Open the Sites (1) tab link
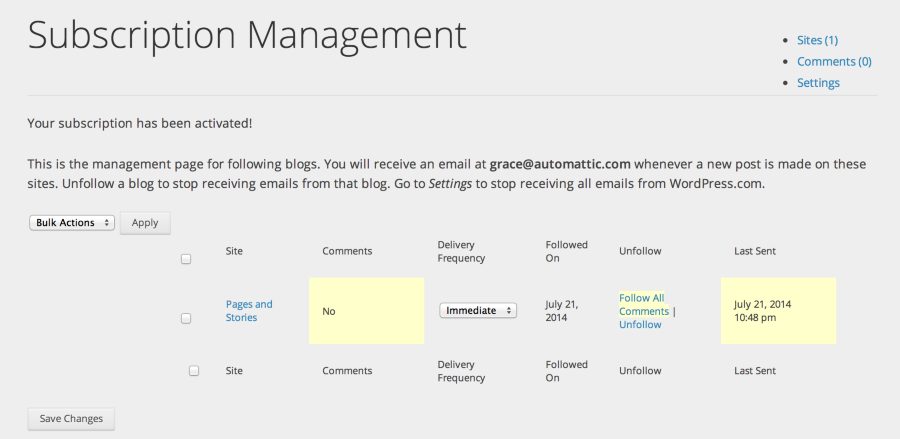This screenshot has width=900, height=439. point(817,40)
